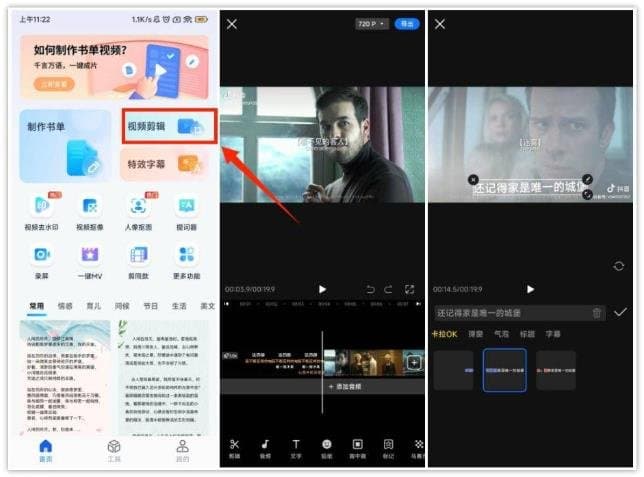Open 特效字幕 effect subtitles tile

[x=166, y=164]
